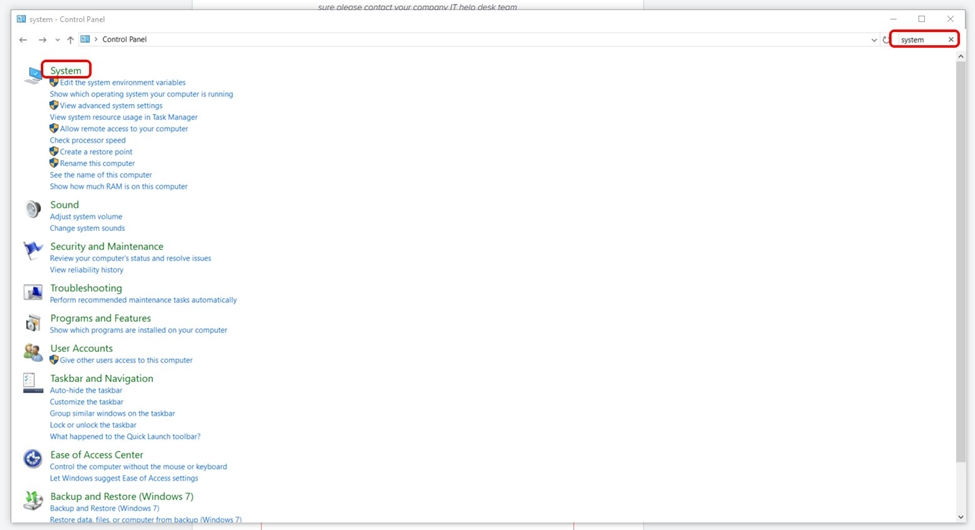Open the Programs and Features heading
The height and width of the screenshot is (530, 975).
[101, 318]
